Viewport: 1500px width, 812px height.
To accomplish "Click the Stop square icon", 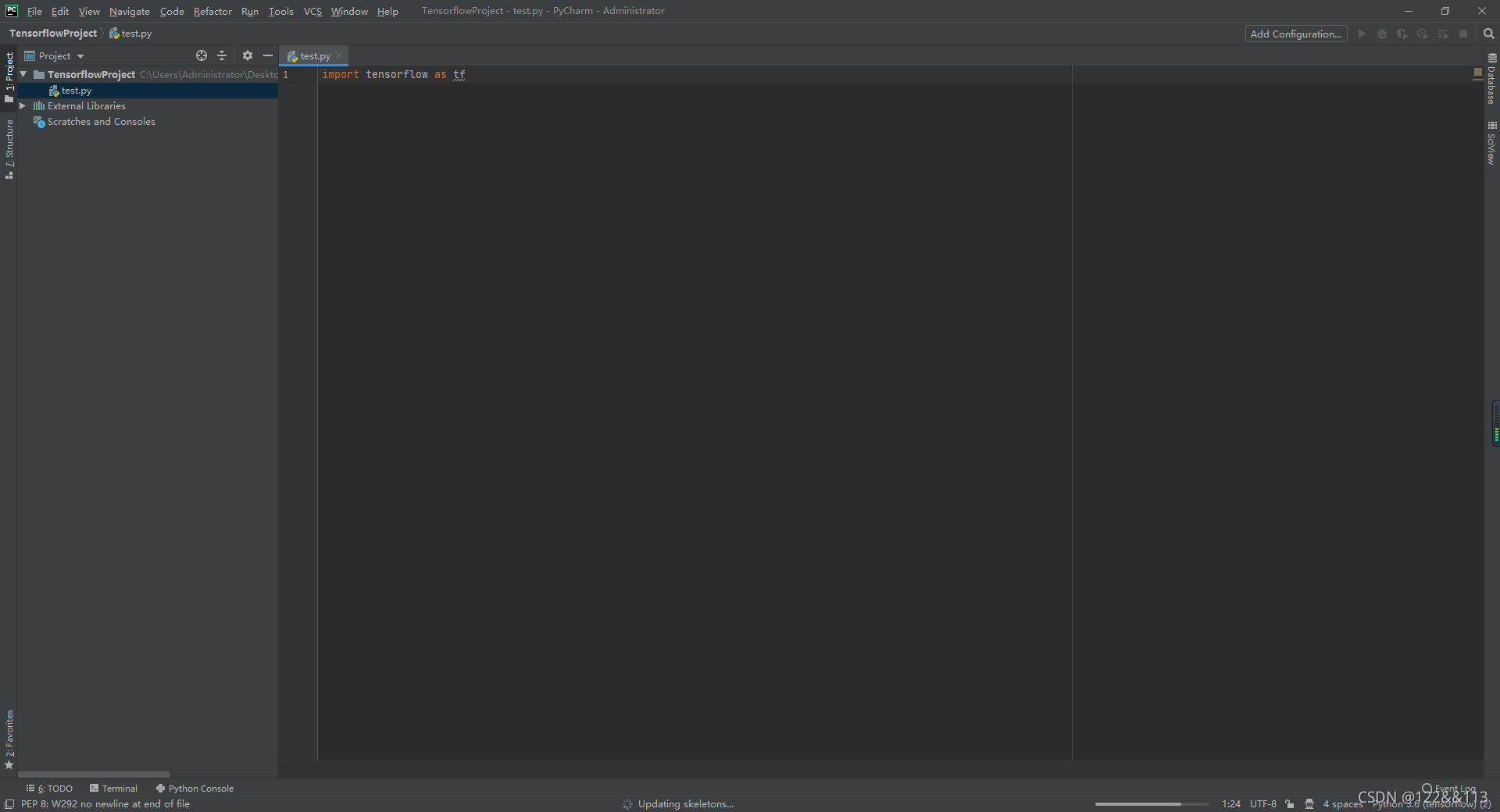I will pyautogui.click(x=1463, y=34).
